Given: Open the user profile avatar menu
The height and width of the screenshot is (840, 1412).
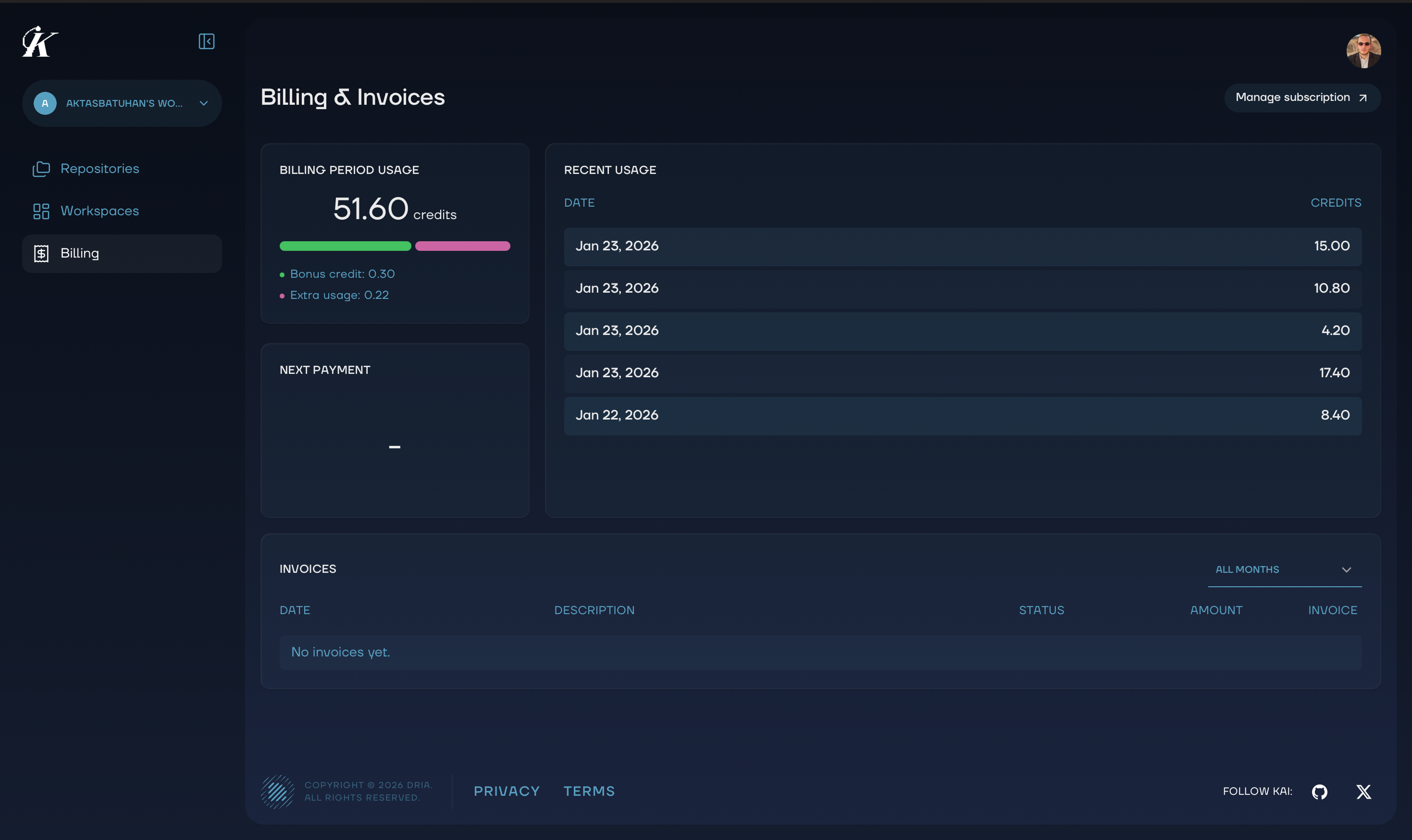Looking at the screenshot, I should click(1363, 50).
